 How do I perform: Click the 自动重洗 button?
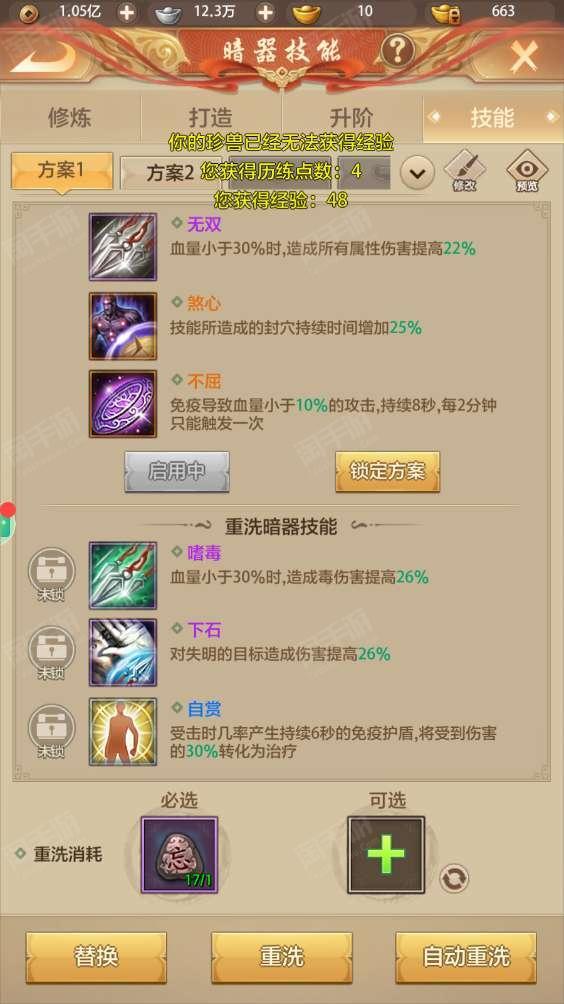pos(466,957)
